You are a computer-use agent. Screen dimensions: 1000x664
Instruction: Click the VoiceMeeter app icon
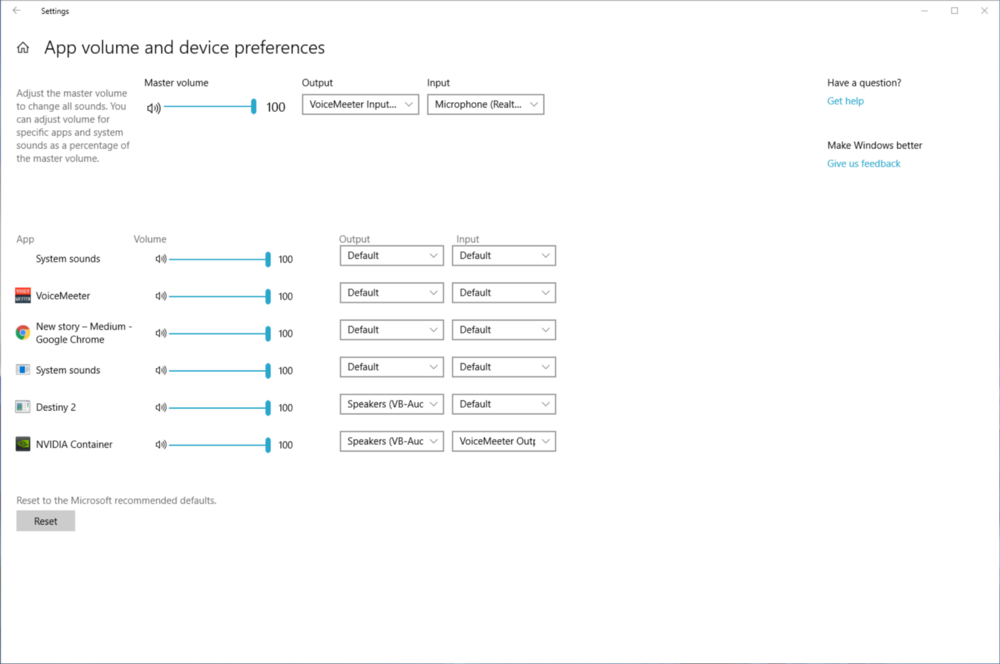click(x=23, y=296)
